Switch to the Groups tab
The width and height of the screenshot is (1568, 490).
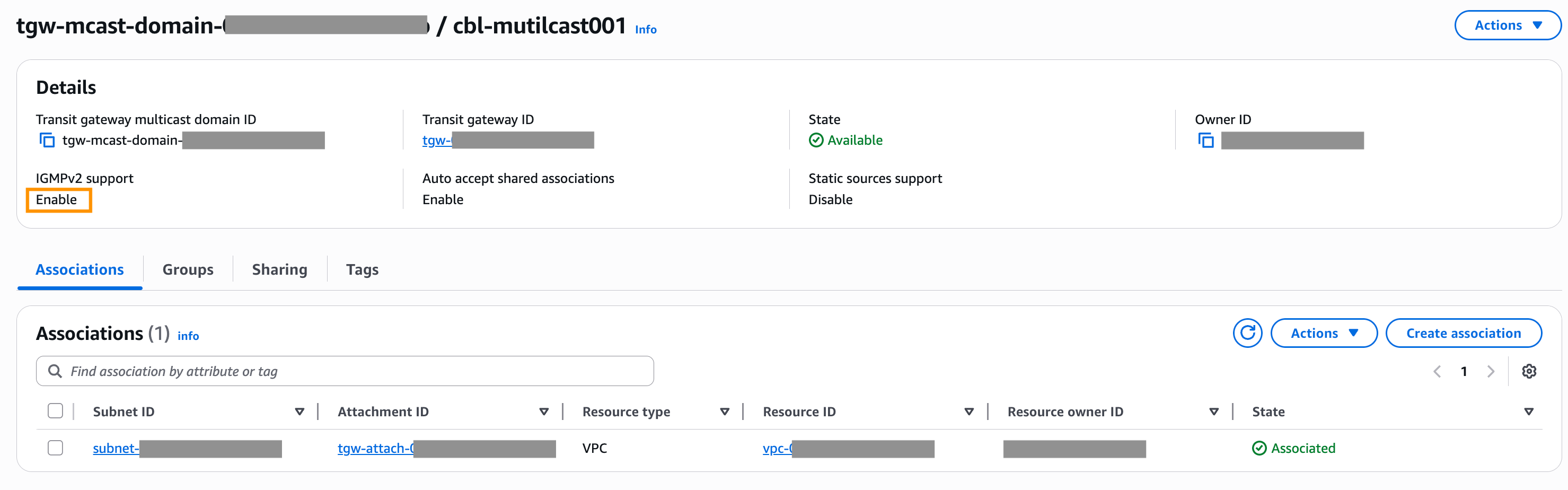(188, 269)
